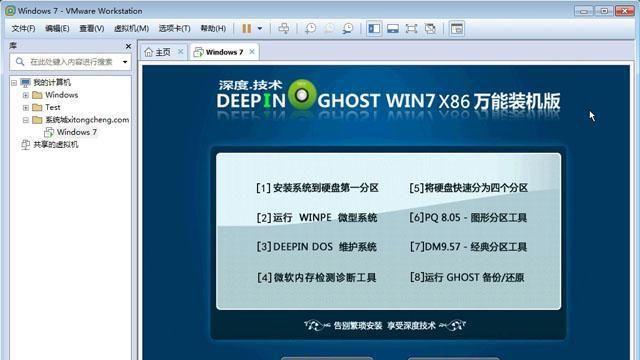The height and width of the screenshot is (360, 640).
Task: Toggle the library sidebar view icon
Action: coord(374,29)
